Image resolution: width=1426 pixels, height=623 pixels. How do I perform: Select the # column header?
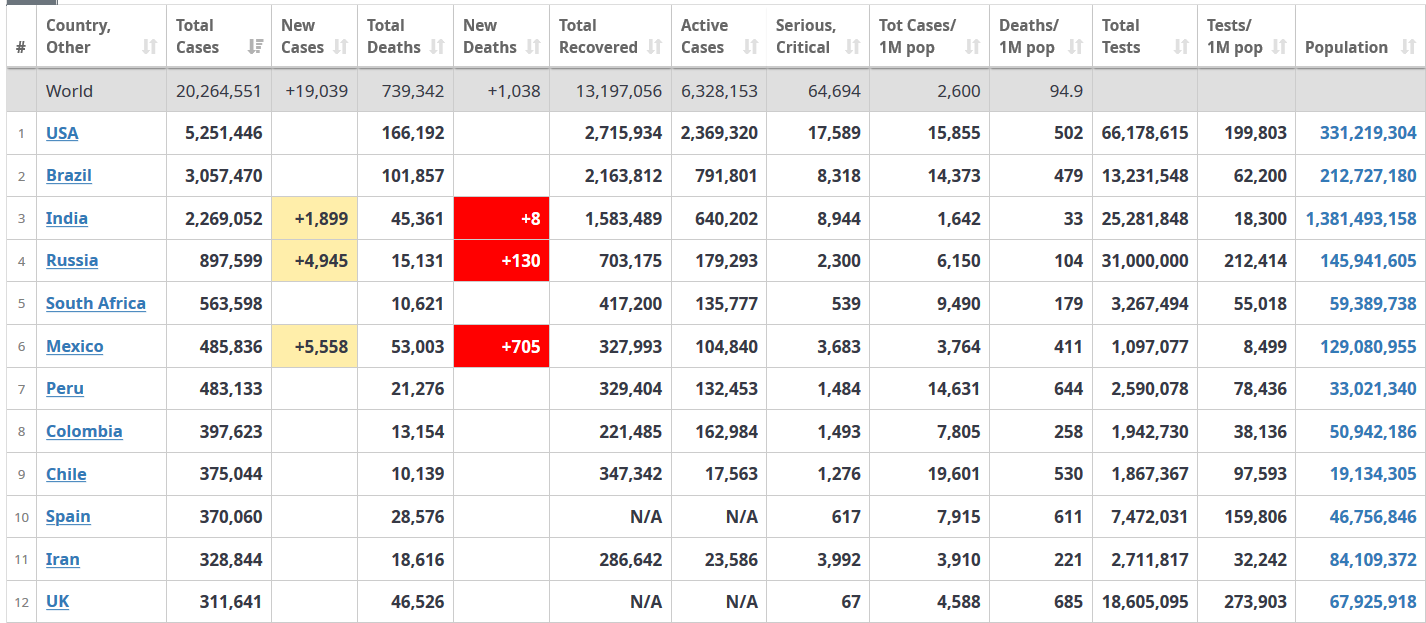[21, 37]
